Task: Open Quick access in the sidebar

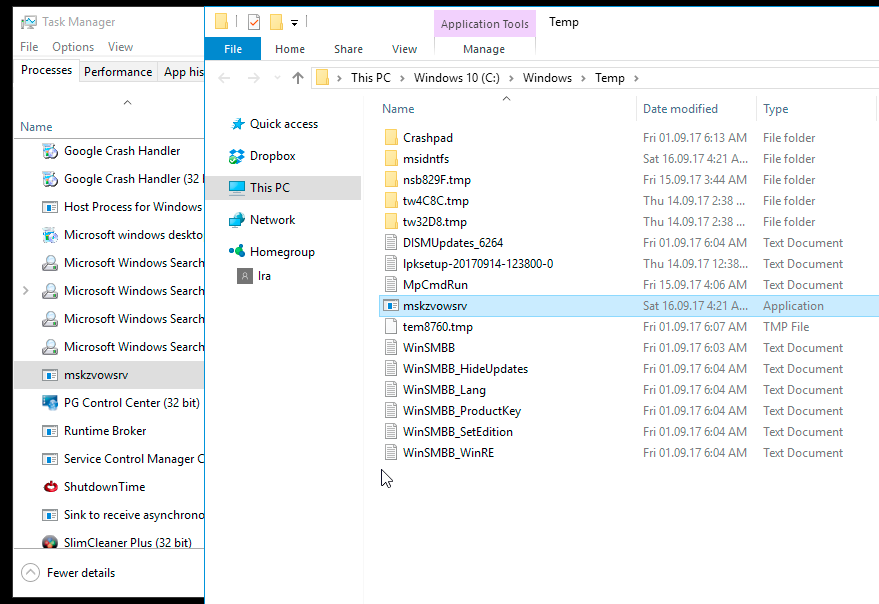Action: click(x=283, y=124)
